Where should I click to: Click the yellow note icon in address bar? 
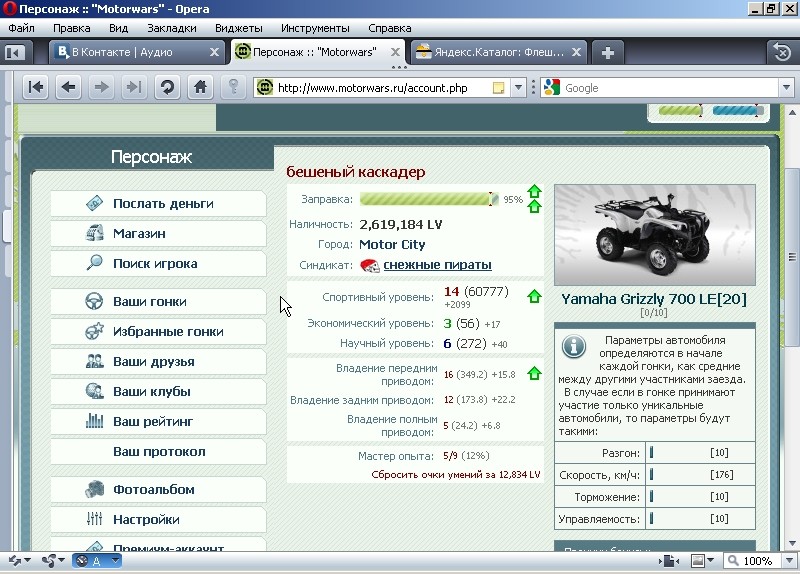pyautogui.click(x=498, y=88)
